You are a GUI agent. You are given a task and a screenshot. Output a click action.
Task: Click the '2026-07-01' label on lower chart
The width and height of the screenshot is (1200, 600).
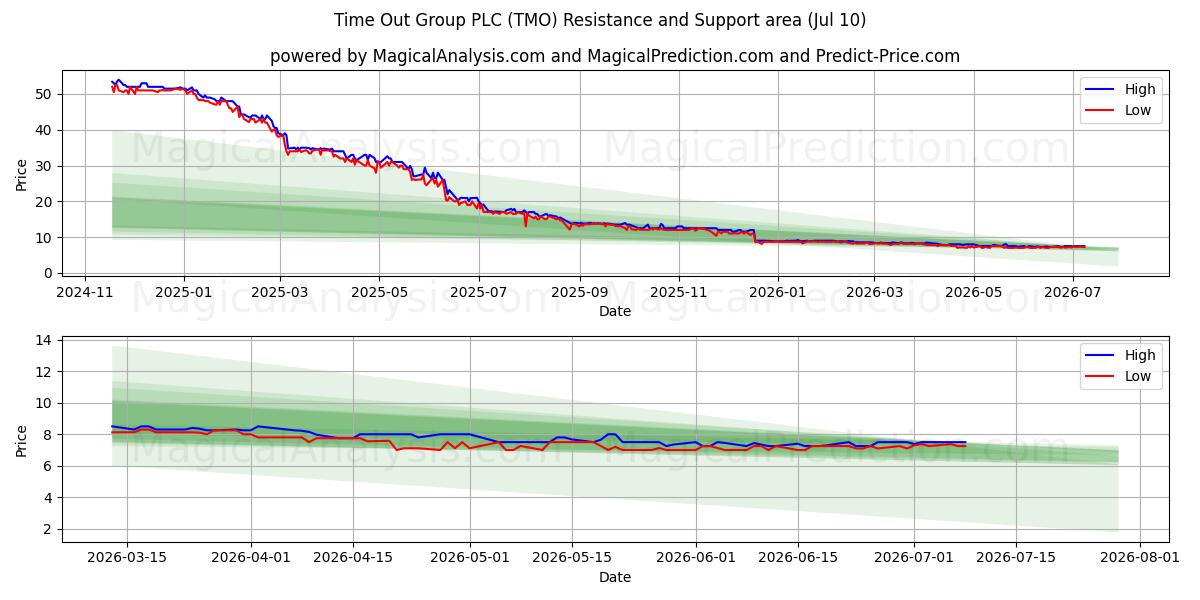[914, 558]
